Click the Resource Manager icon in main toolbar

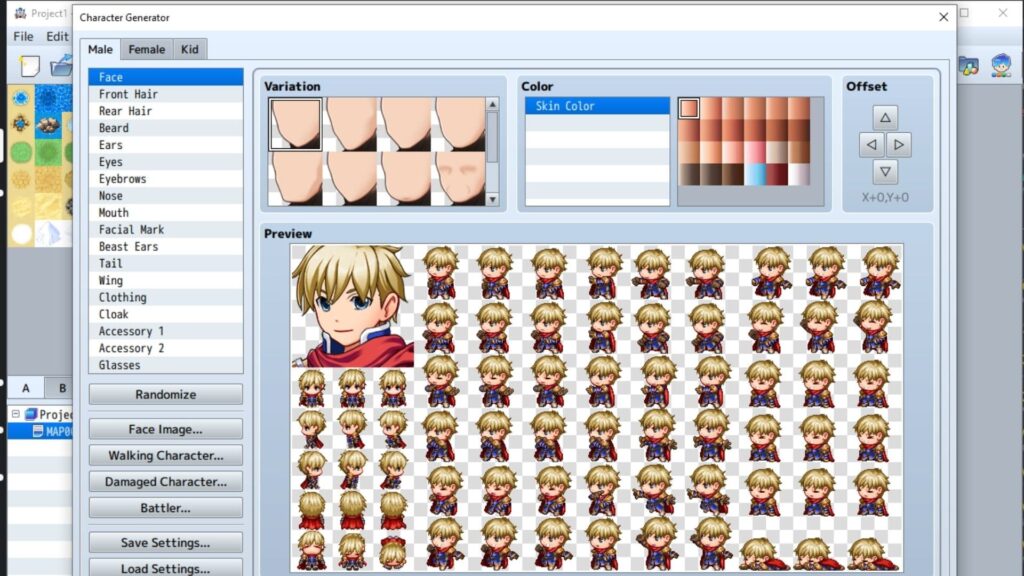coord(969,66)
